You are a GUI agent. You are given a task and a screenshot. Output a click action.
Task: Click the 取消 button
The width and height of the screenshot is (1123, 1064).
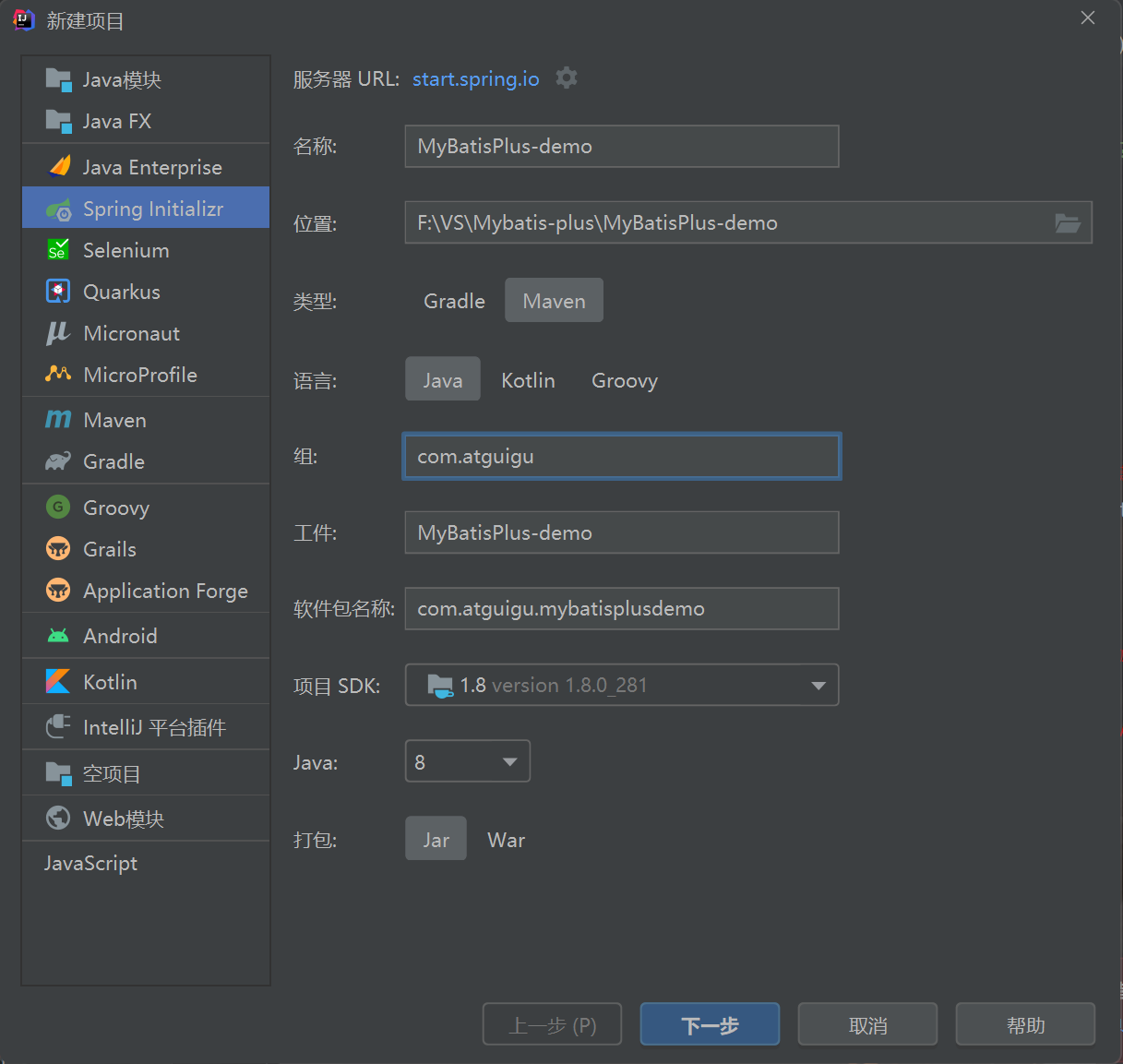point(867,1024)
